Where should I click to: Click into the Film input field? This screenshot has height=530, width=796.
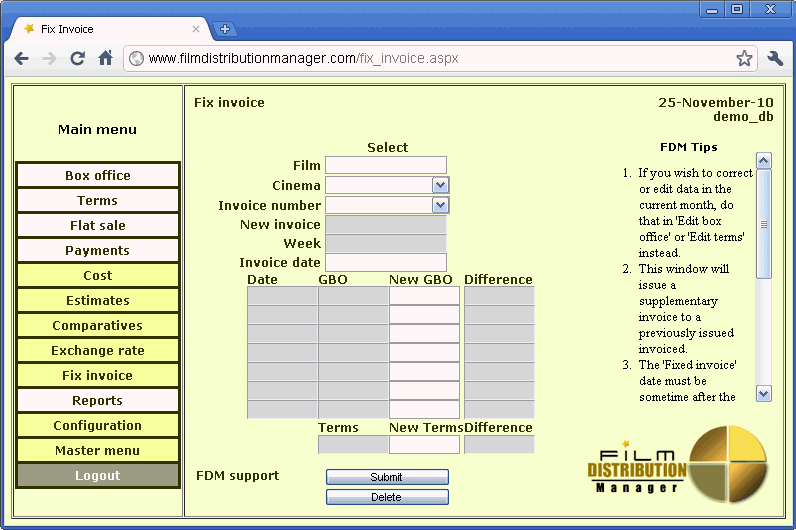[x=385, y=165]
